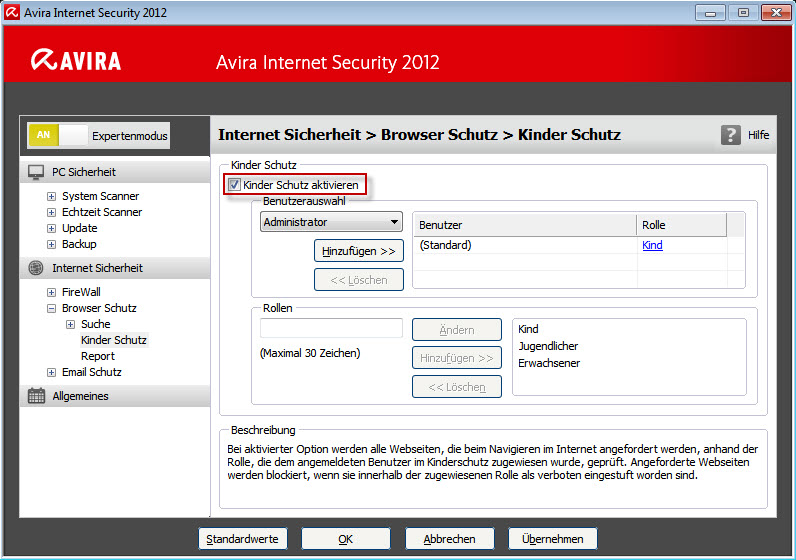This screenshot has height=560, width=796.
Task: Click the role name input field
Action: pos(331,328)
